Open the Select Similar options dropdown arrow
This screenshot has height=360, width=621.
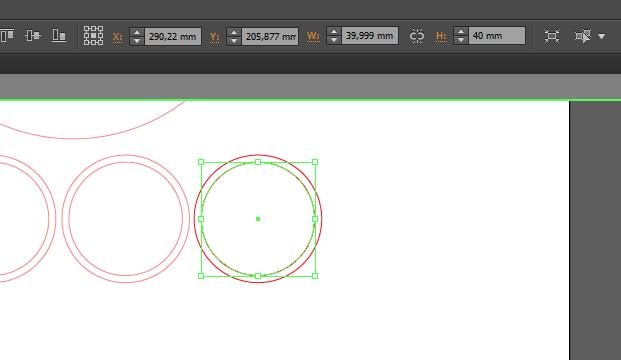pos(602,36)
